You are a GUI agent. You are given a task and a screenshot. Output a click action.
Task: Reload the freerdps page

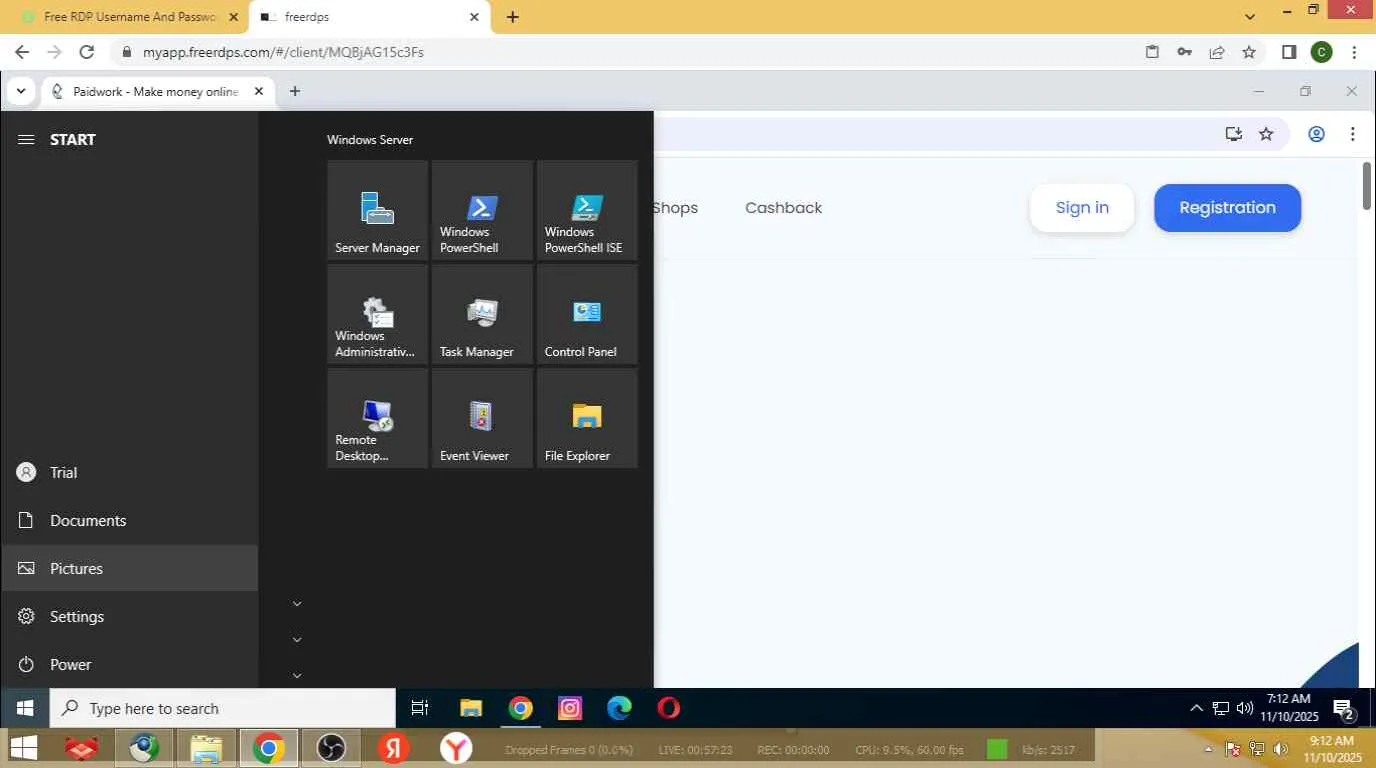86,52
